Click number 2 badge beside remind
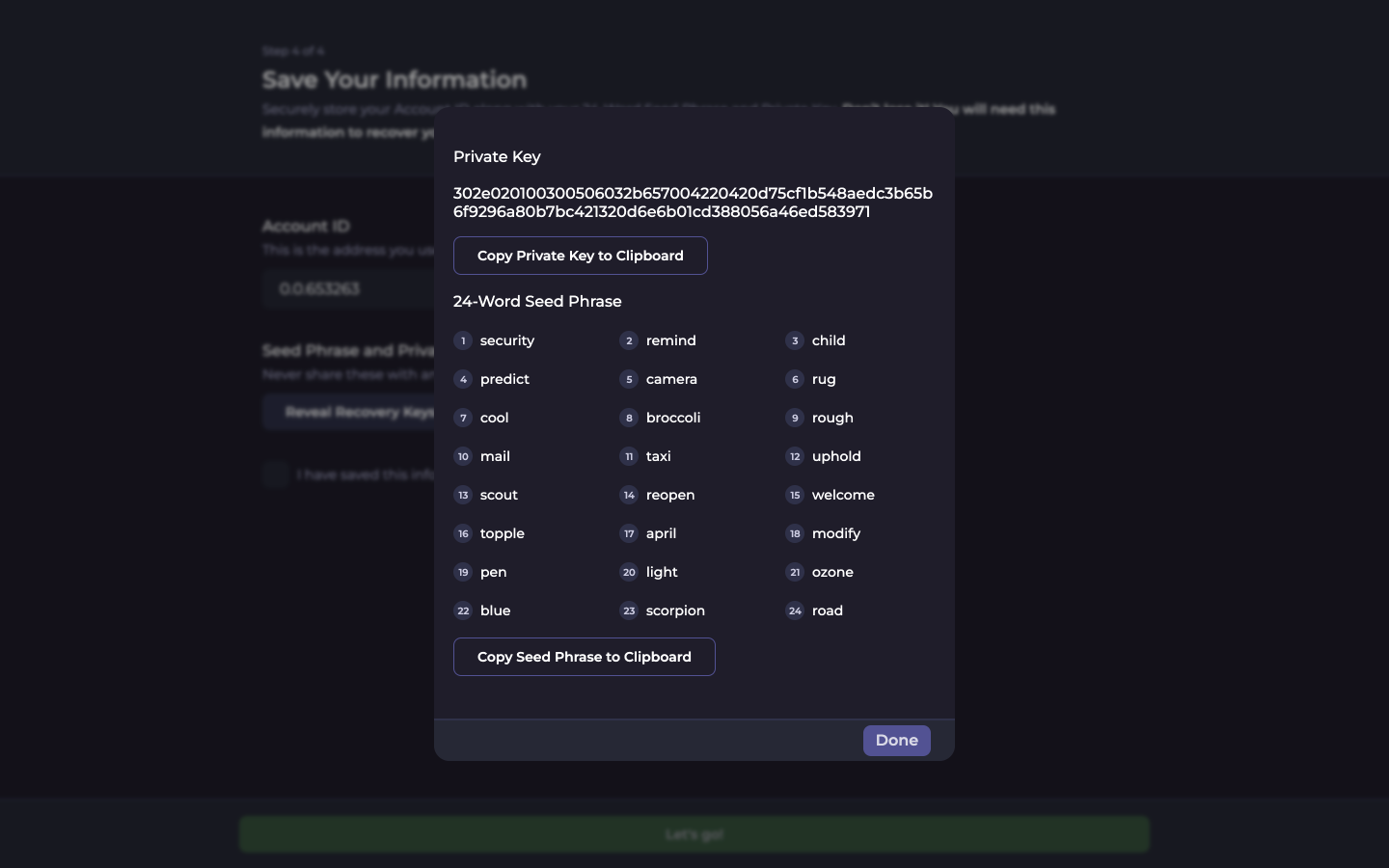 point(629,340)
